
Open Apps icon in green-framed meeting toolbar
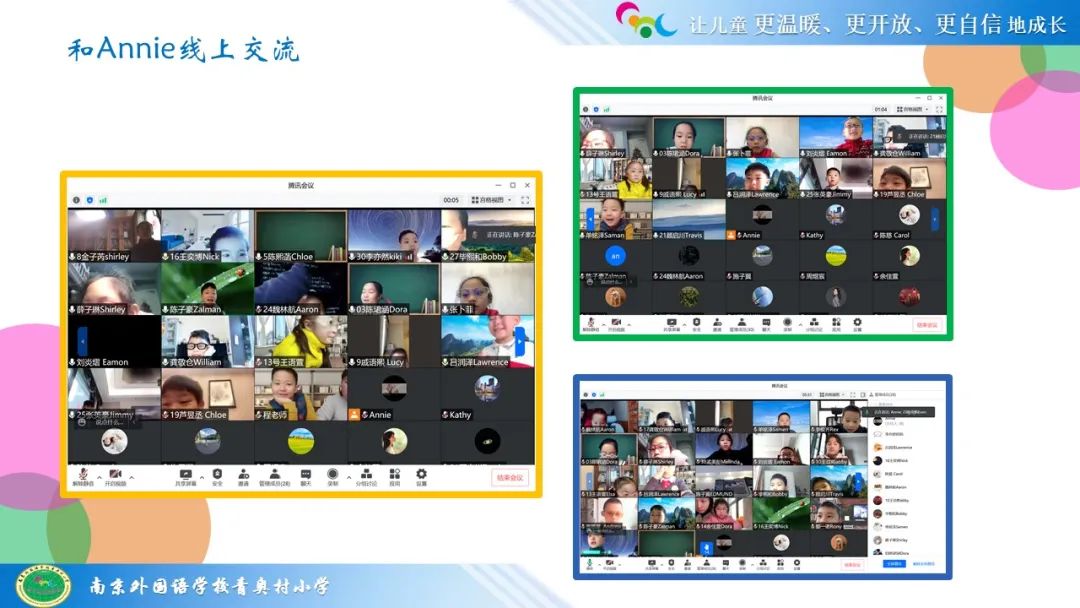(833, 324)
